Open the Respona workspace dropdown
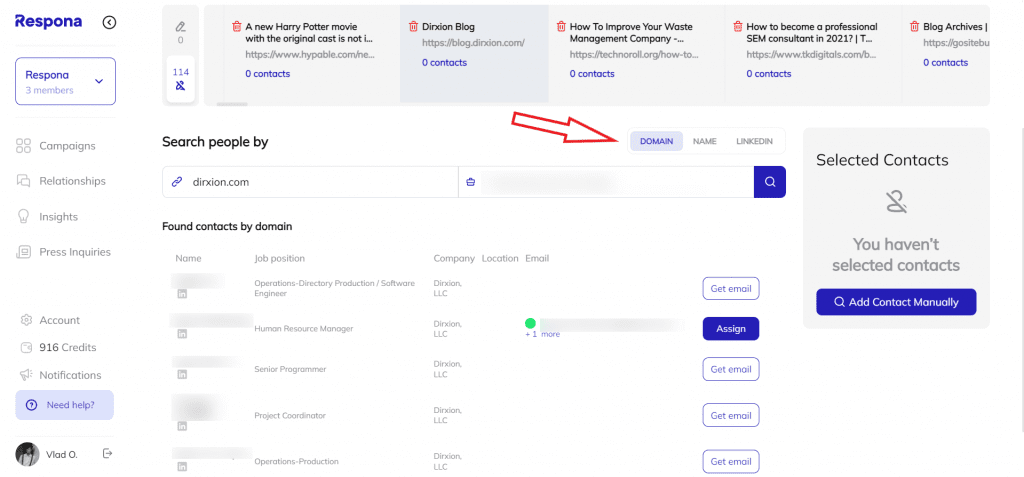Viewport: 1024px width, 477px height. (65, 81)
